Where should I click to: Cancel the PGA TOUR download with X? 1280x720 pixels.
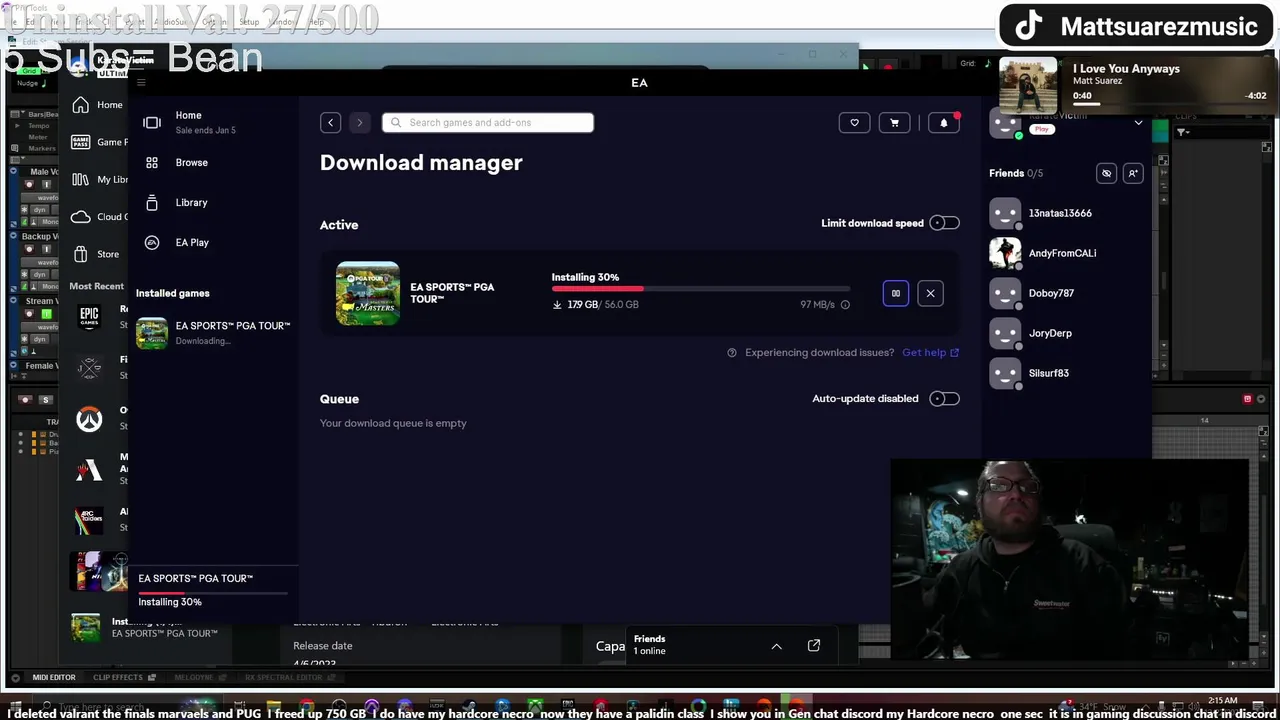pos(930,293)
